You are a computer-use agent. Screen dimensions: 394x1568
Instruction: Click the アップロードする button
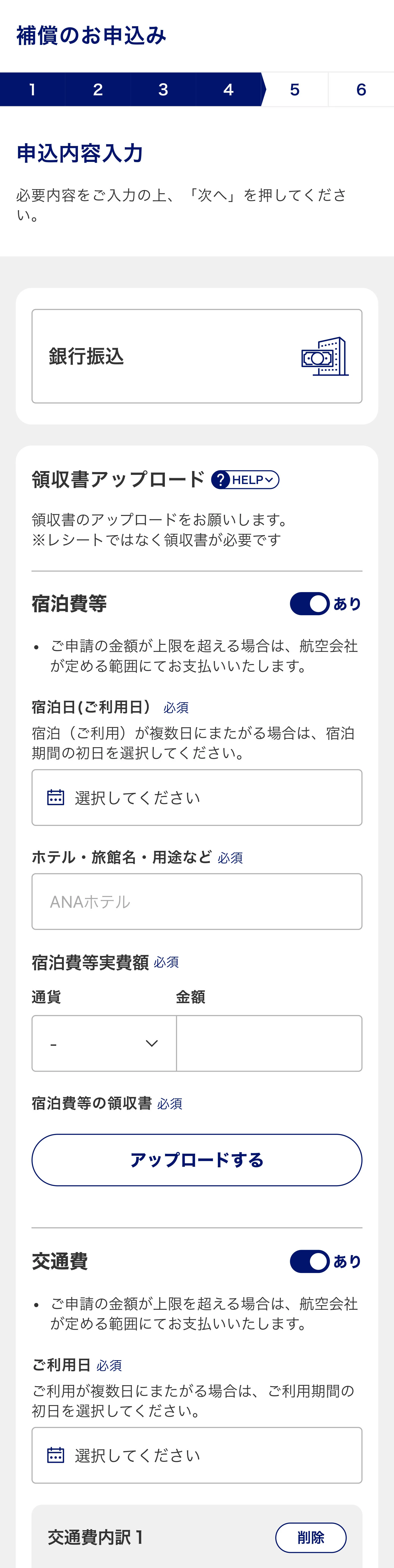[x=197, y=1159]
